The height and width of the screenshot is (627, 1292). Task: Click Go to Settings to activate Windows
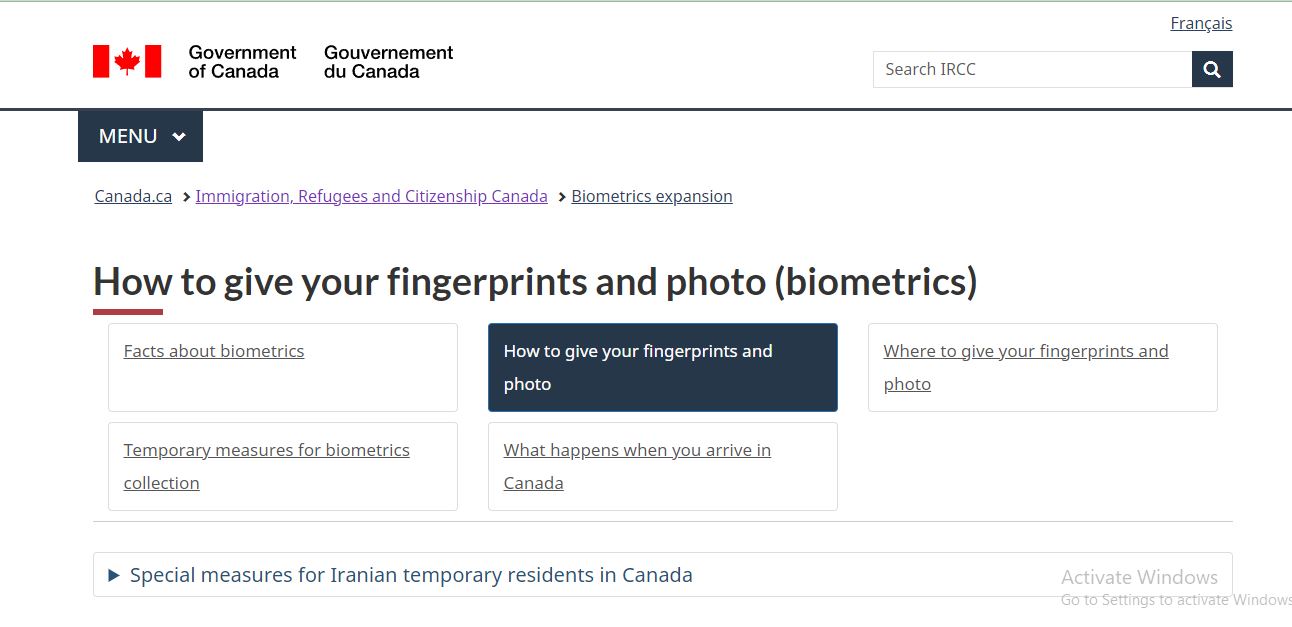[x=1175, y=600]
